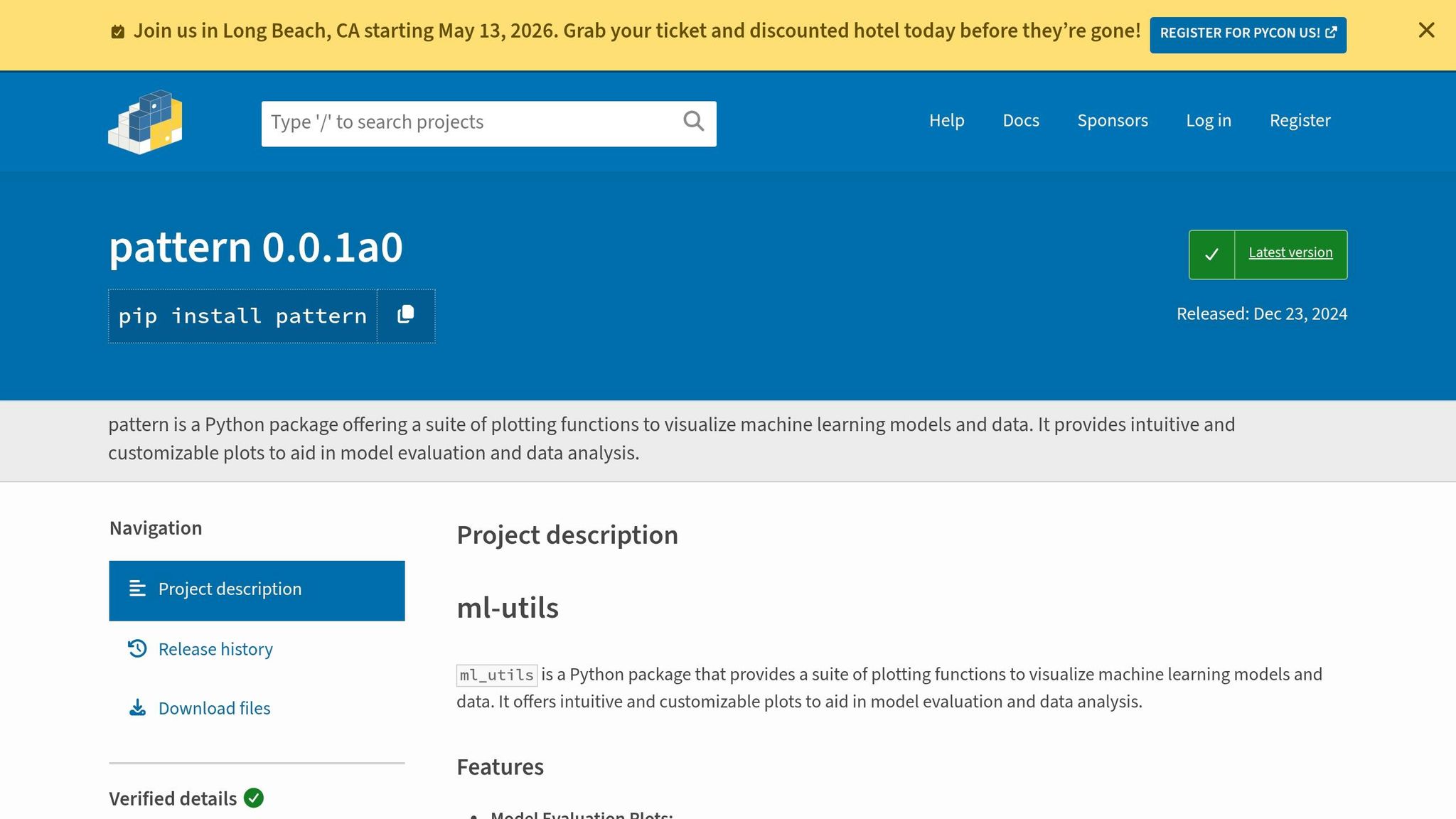Click the search magnifier icon
This screenshot has height=819, width=1456.
[x=693, y=122]
